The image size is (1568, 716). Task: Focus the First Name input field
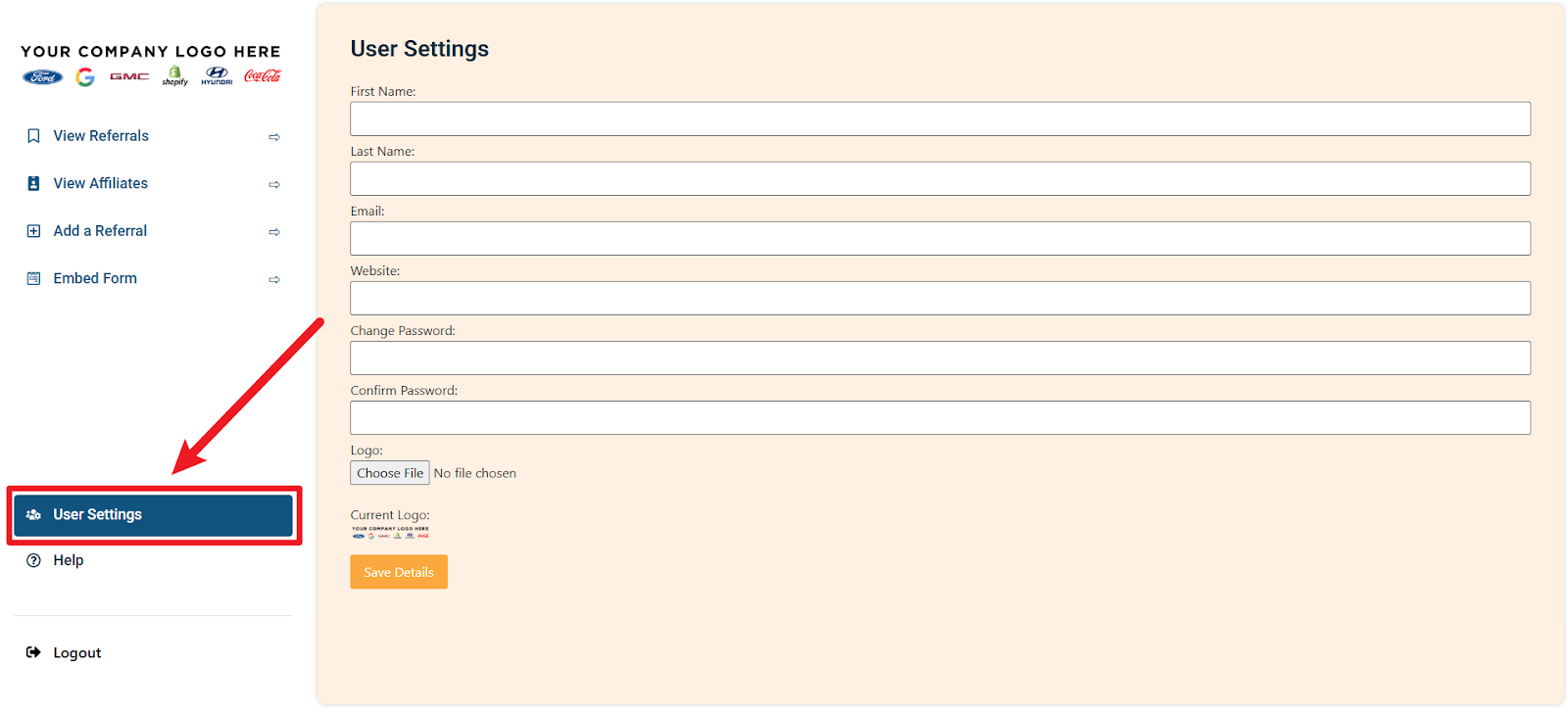tap(940, 119)
